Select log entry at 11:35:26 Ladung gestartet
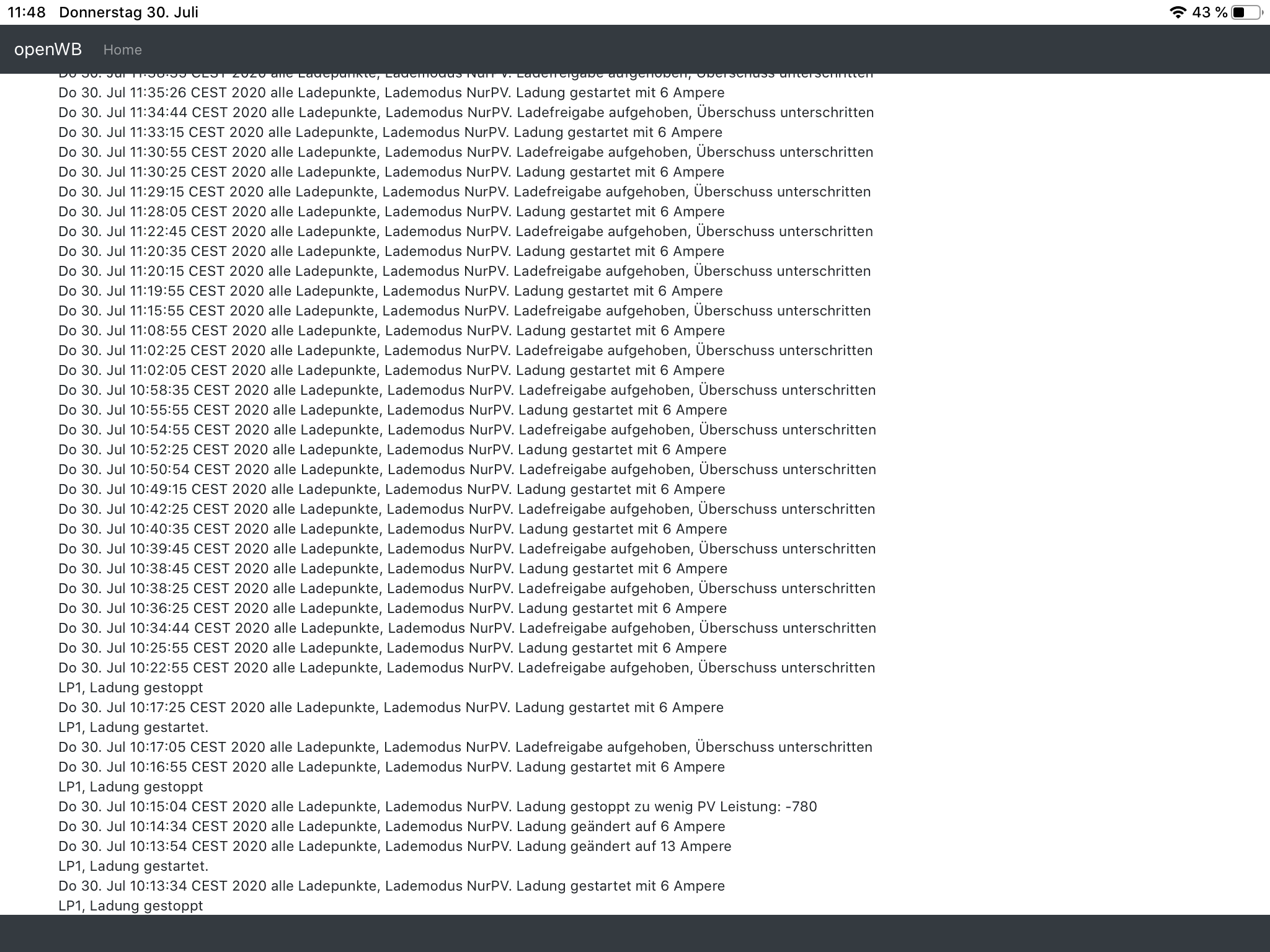Screen dimensions: 1270x952 click(391, 92)
